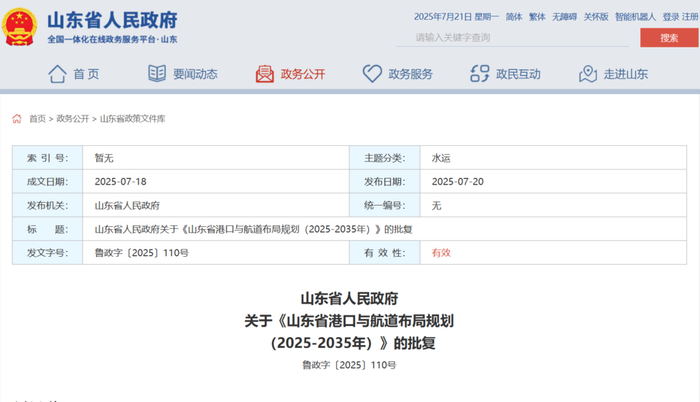
Task: Open 山东省政策文件库 breadcrumb link
Action: [x=133, y=119]
